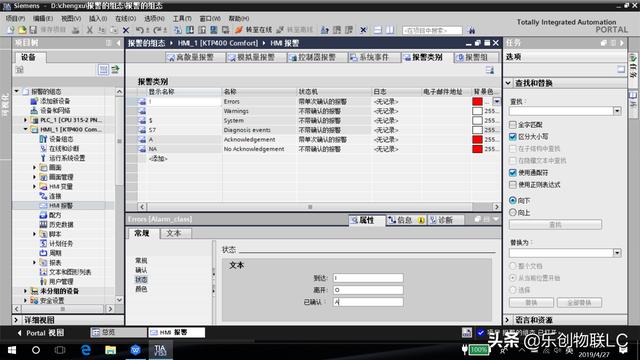Select HMI alarms (HMI 报警) in project tree
640x360 pixels.
click(x=61, y=205)
